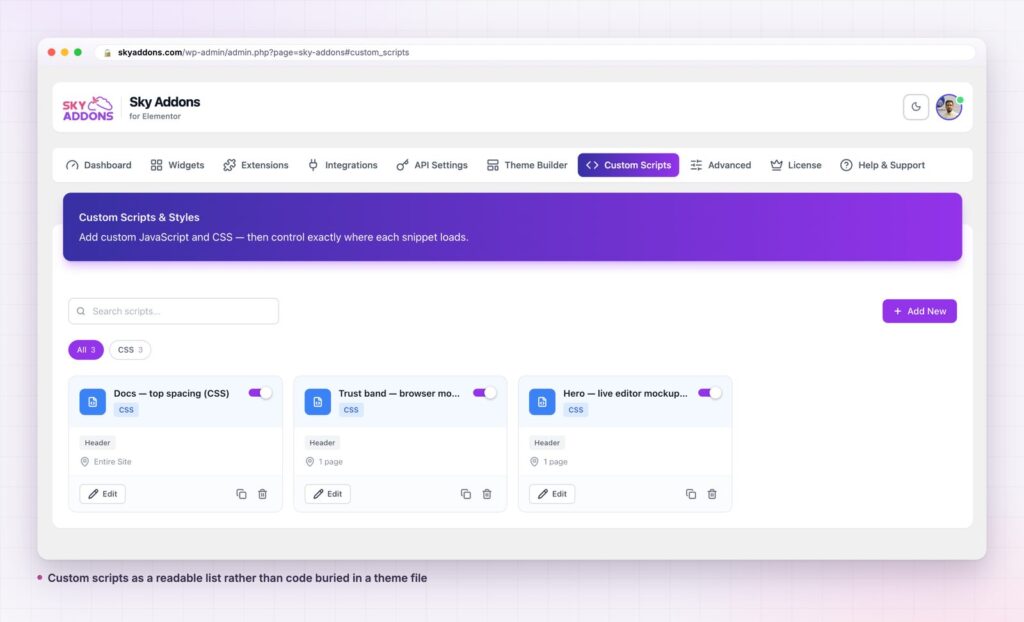1024x622 pixels.
Task: Delete the Hero live editor script
Action: [712, 494]
